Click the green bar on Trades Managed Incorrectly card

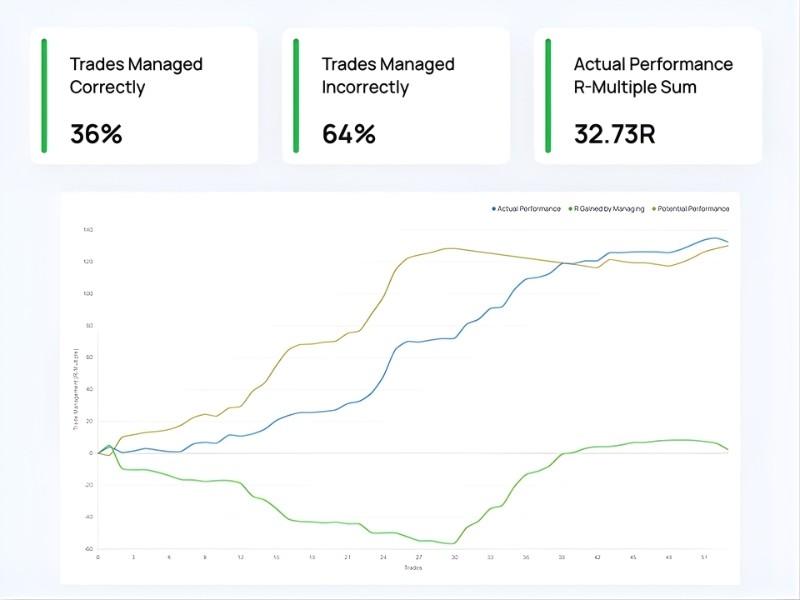(x=296, y=96)
